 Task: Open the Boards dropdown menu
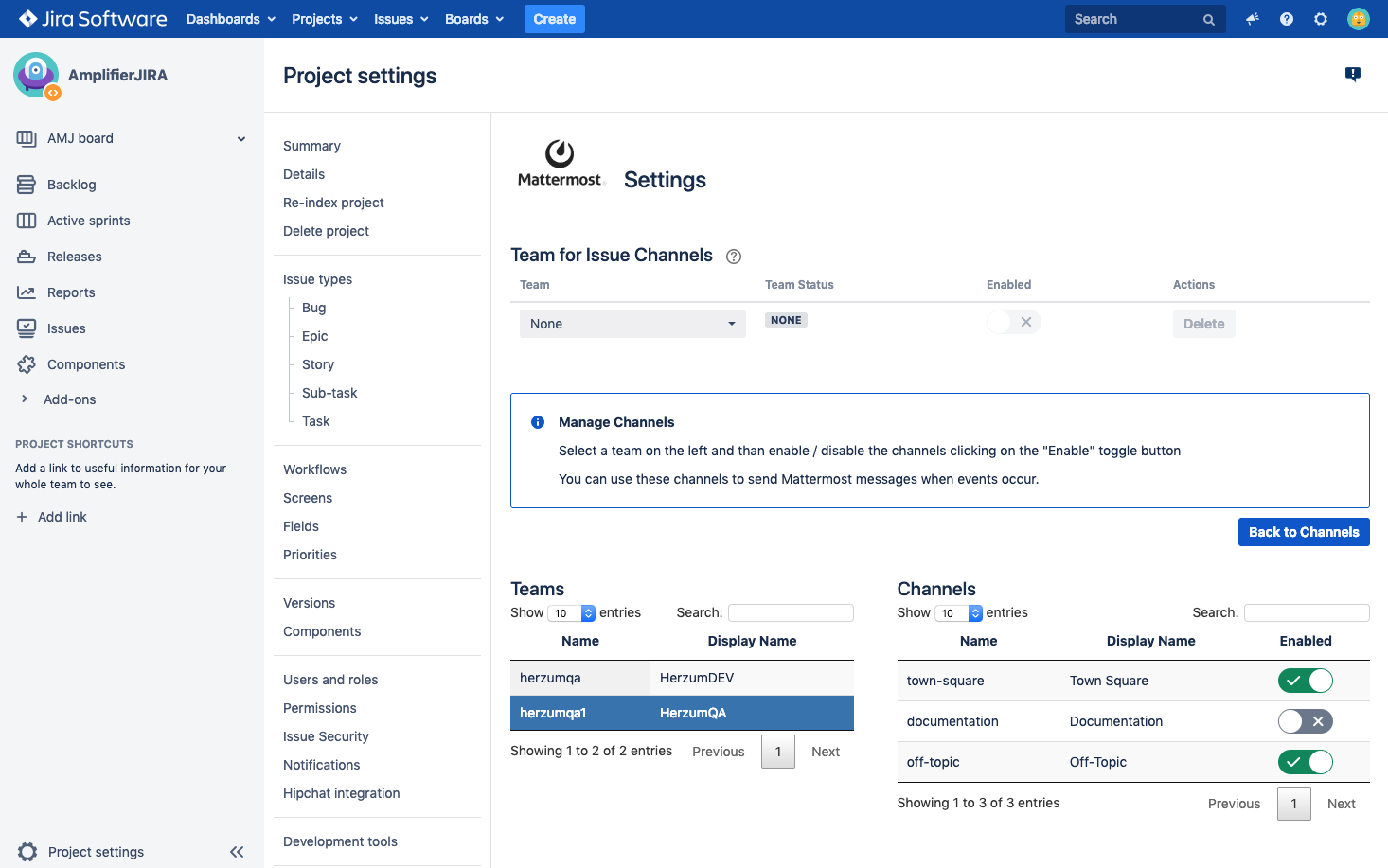[x=474, y=19]
